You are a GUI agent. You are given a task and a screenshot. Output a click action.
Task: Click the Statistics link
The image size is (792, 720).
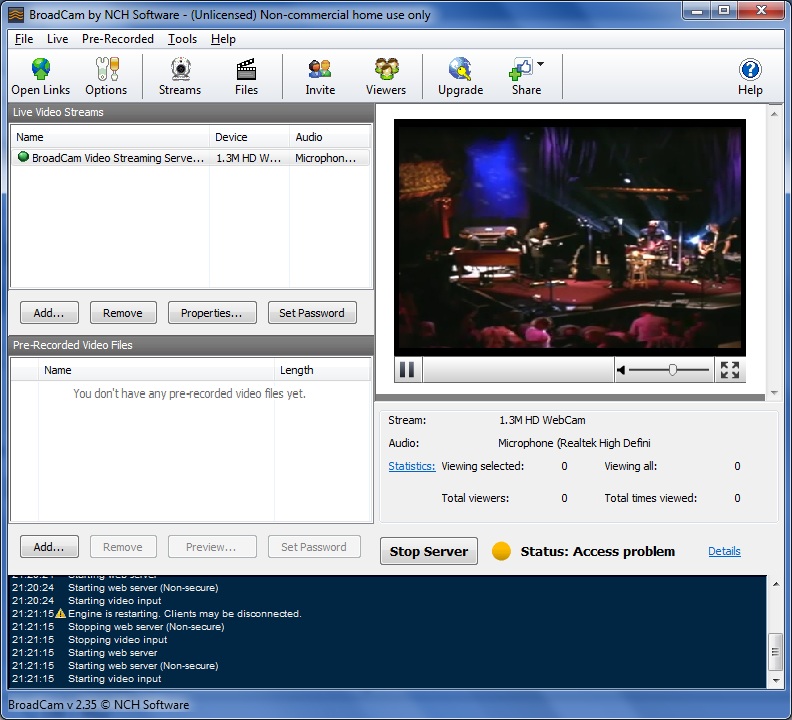[x=412, y=466]
